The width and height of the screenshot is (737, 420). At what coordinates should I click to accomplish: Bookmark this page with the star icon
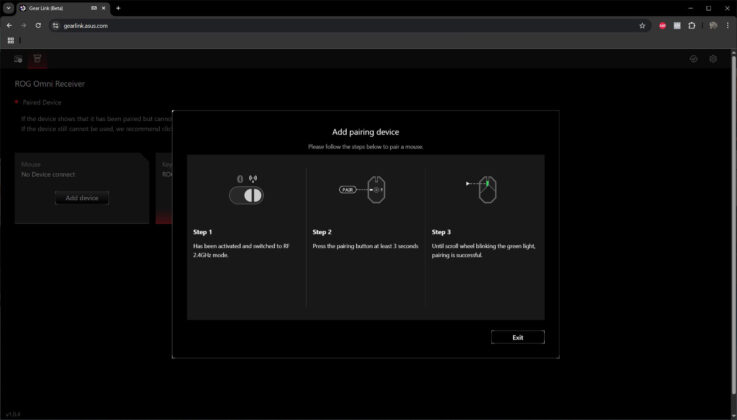642,26
